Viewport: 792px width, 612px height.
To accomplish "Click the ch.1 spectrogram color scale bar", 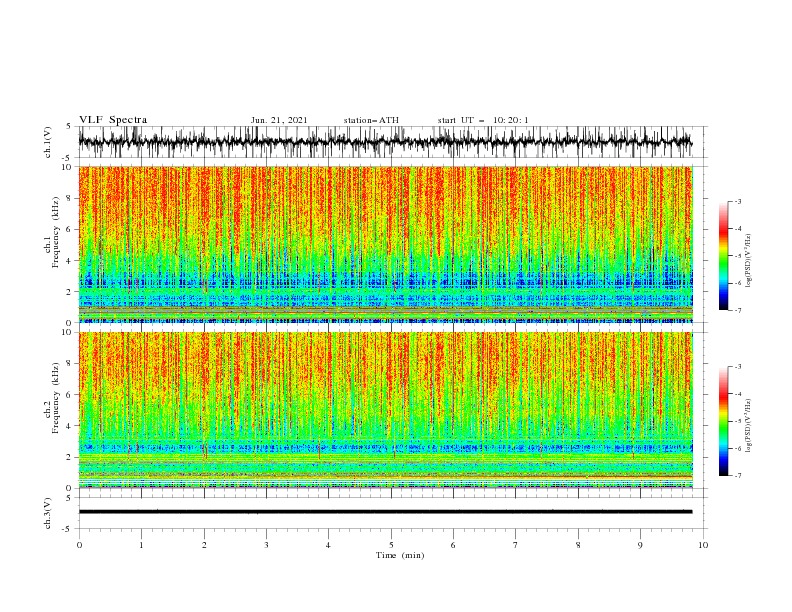I will click(723, 256).
